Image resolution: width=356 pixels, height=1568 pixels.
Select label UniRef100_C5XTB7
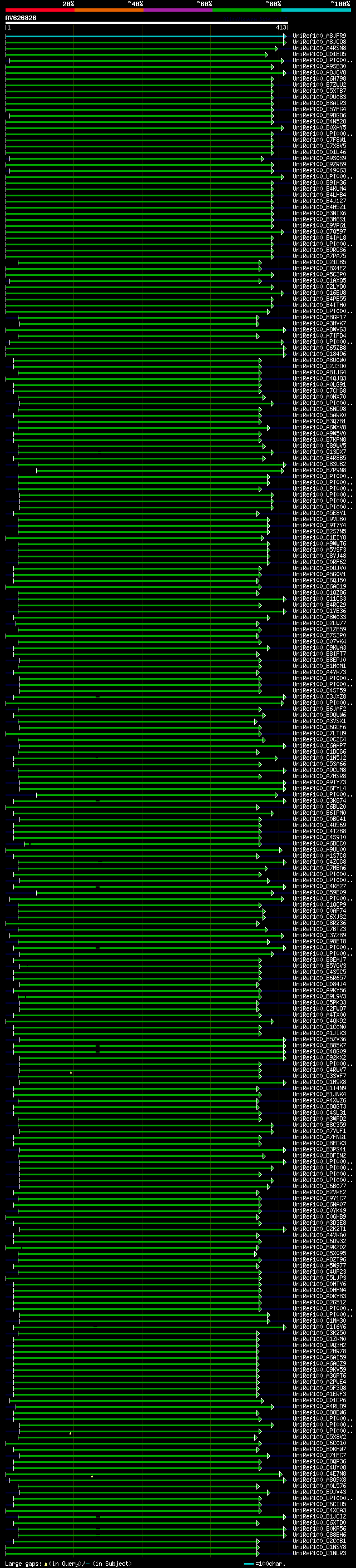(319, 91)
